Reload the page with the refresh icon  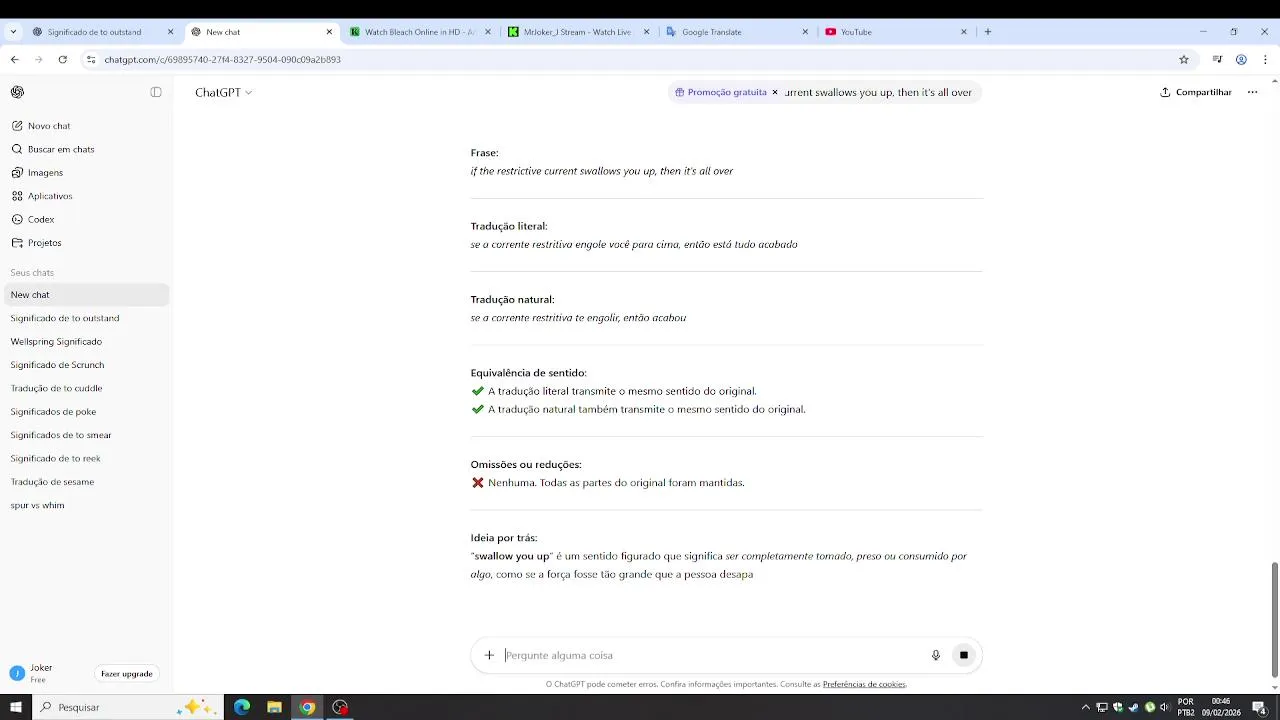(x=63, y=60)
